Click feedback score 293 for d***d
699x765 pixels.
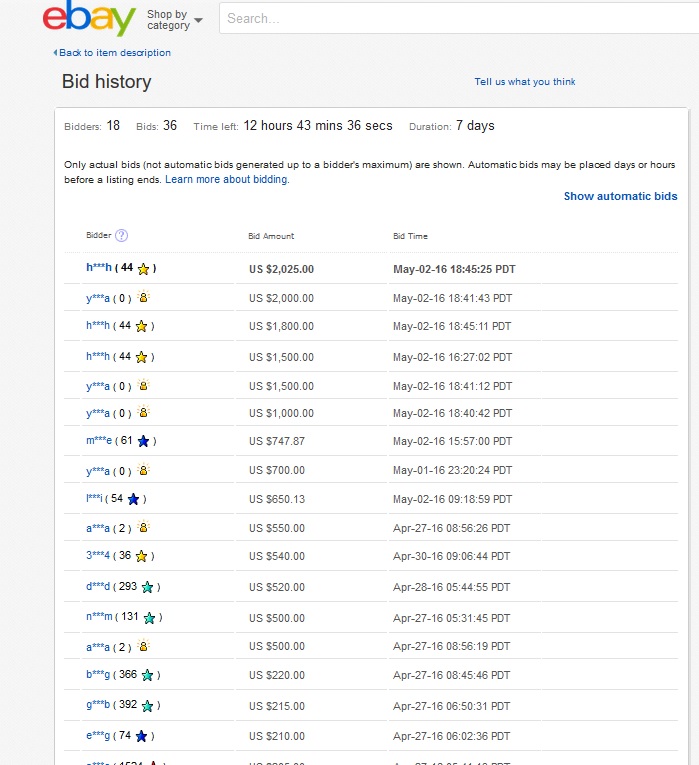128,587
